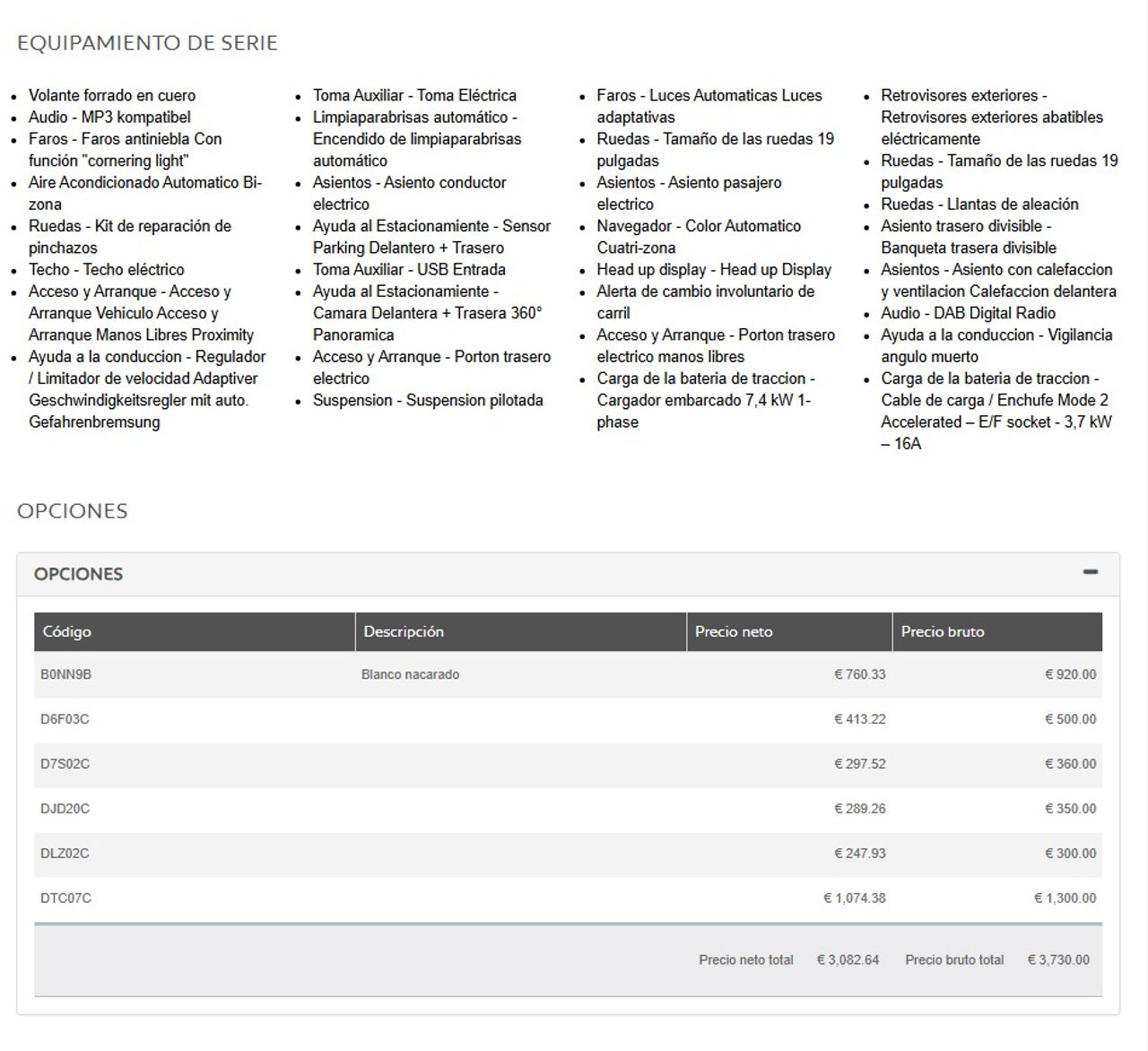This screenshot has width=1148, height=1051.
Task: Click the Audio - DAB Digital Radio item
Action: [x=968, y=313]
